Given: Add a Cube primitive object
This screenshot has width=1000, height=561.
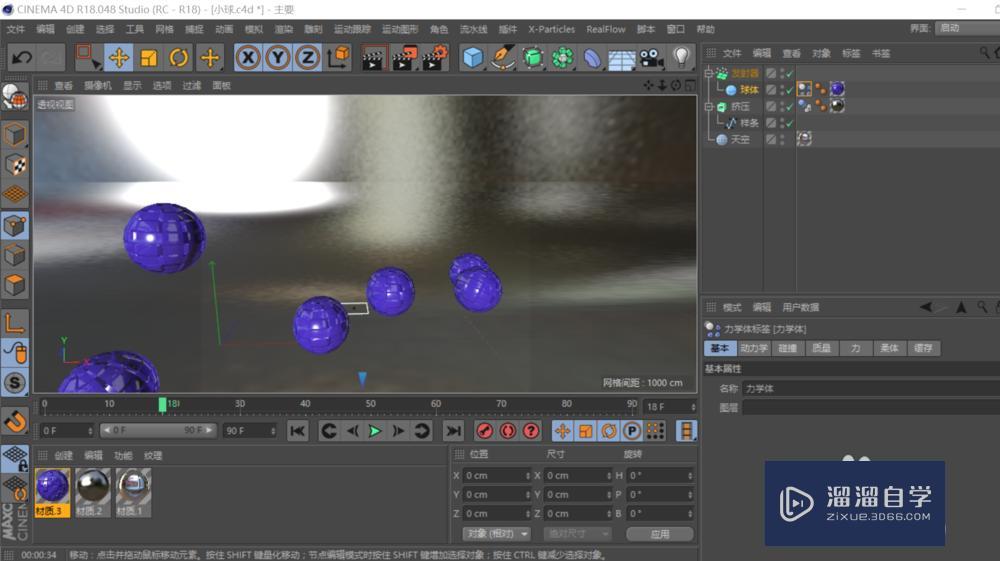Looking at the screenshot, I should [x=473, y=58].
